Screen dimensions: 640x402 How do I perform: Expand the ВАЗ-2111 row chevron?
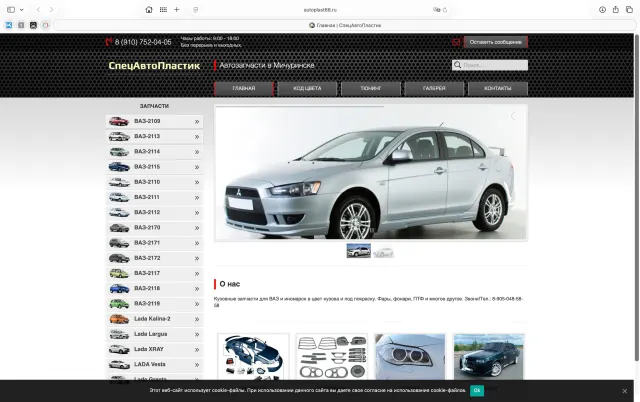[x=197, y=198]
